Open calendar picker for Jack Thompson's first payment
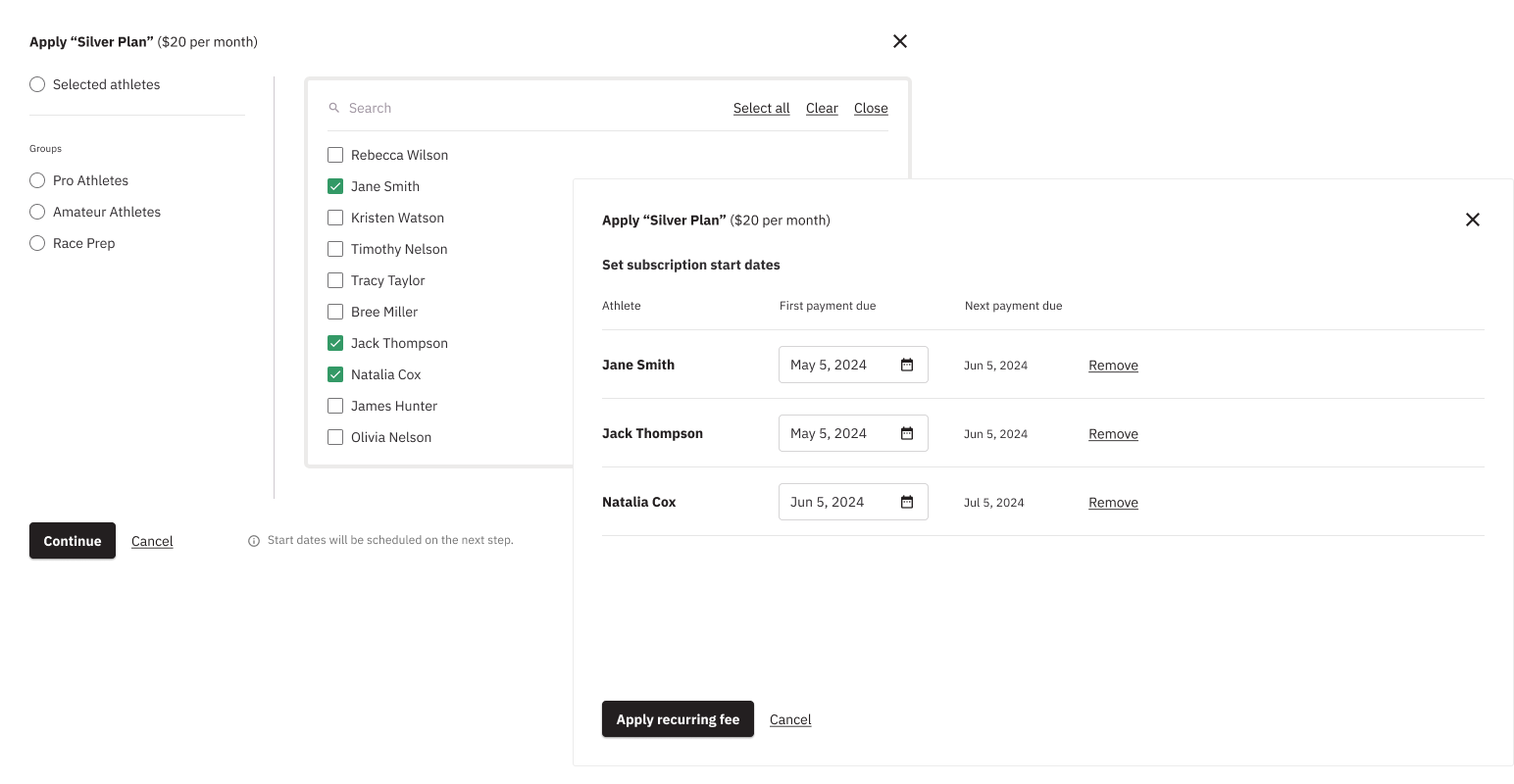 coord(907,433)
